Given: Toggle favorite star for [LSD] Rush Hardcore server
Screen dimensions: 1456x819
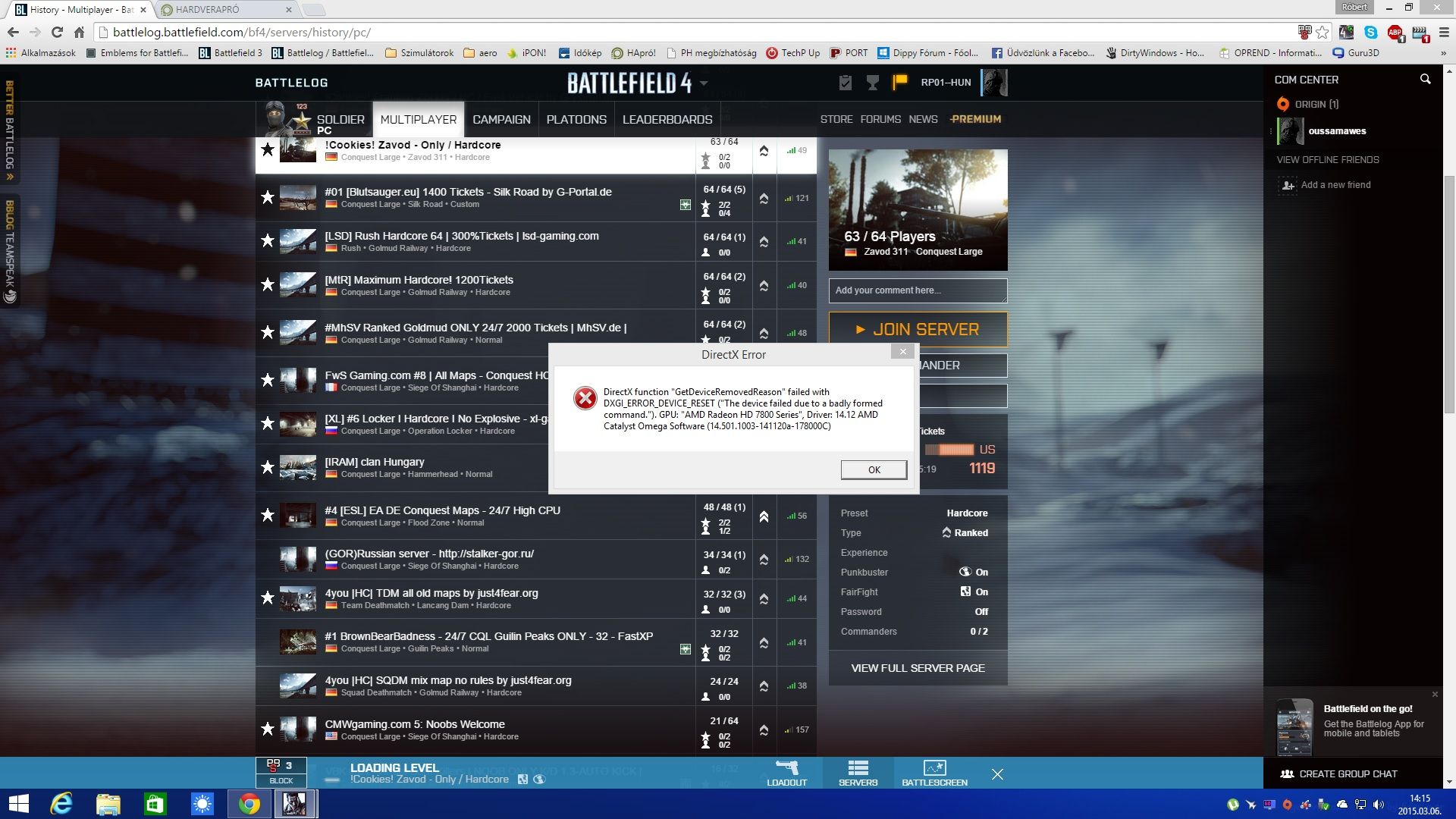Looking at the screenshot, I should [267, 240].
